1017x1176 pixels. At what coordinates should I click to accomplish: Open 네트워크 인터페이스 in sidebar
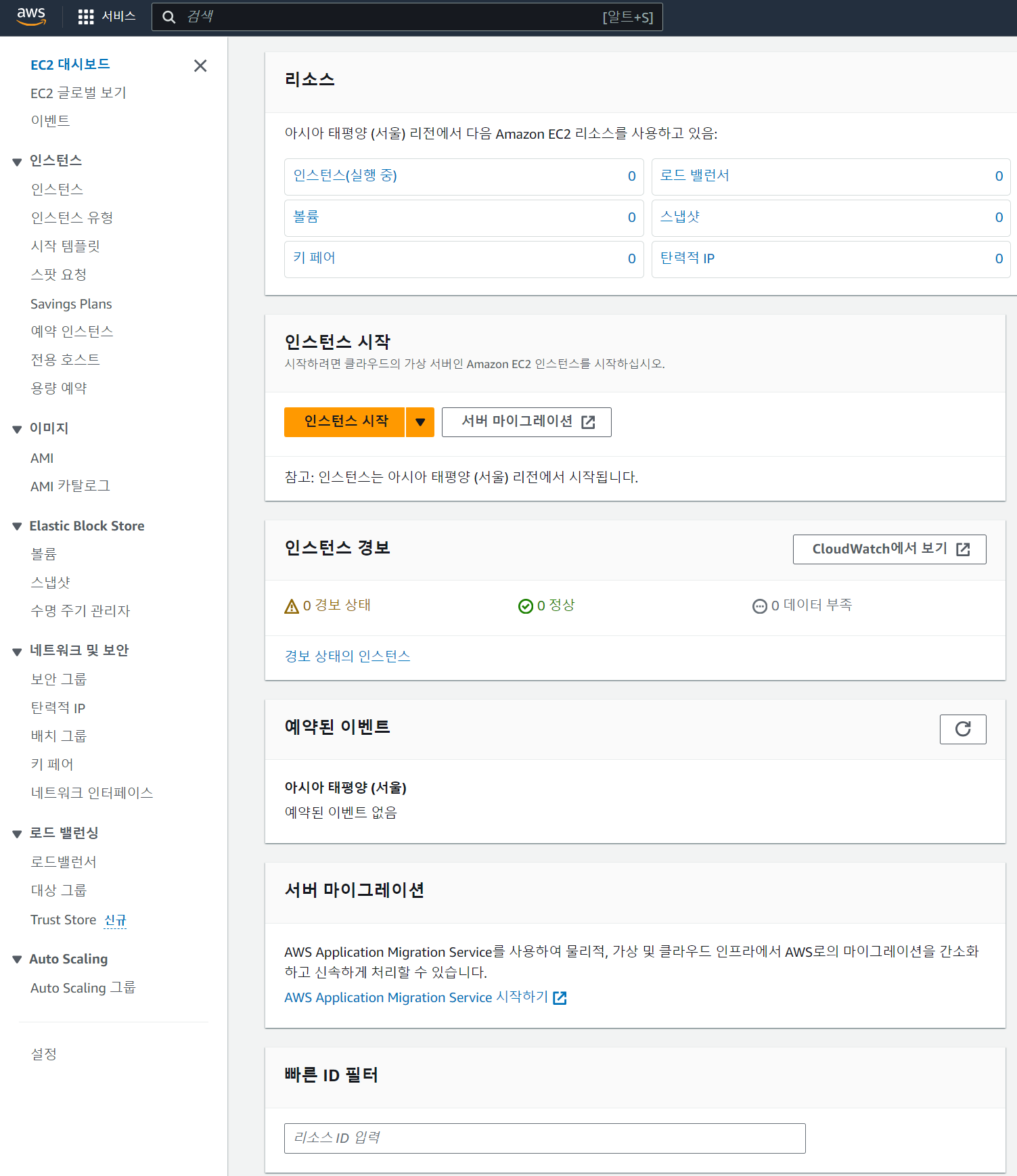[92, 792]
